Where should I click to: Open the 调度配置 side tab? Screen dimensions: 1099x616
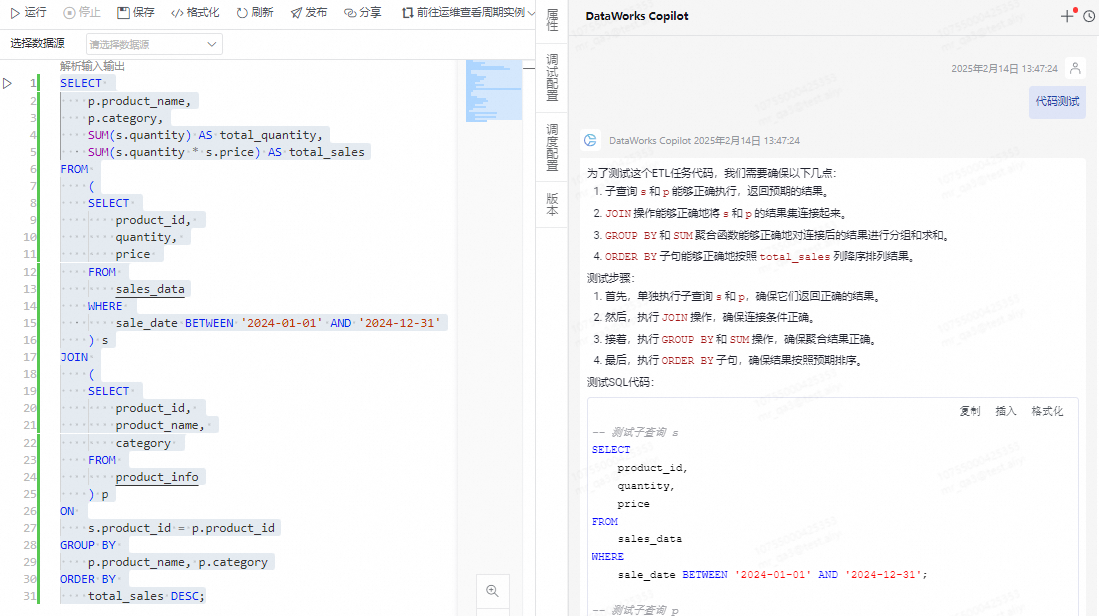[552, 147]
